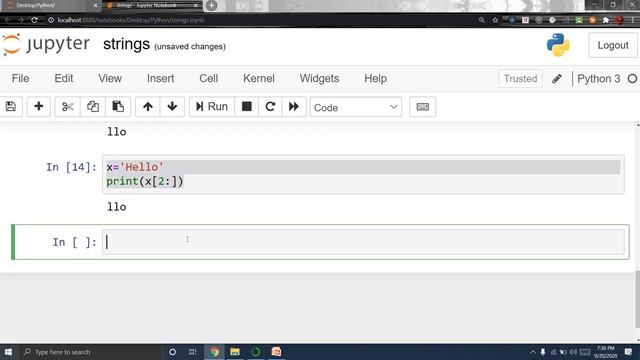Click the In [14] cell prompt
640x360 pixels.
click(71, 167)
